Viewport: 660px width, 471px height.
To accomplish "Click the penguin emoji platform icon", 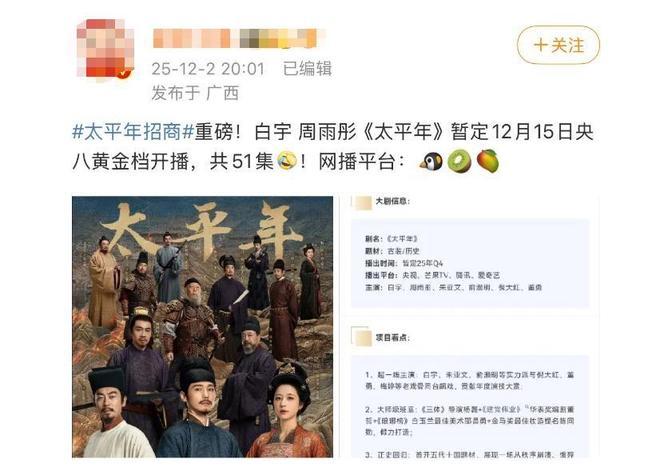I will point(431,161).
